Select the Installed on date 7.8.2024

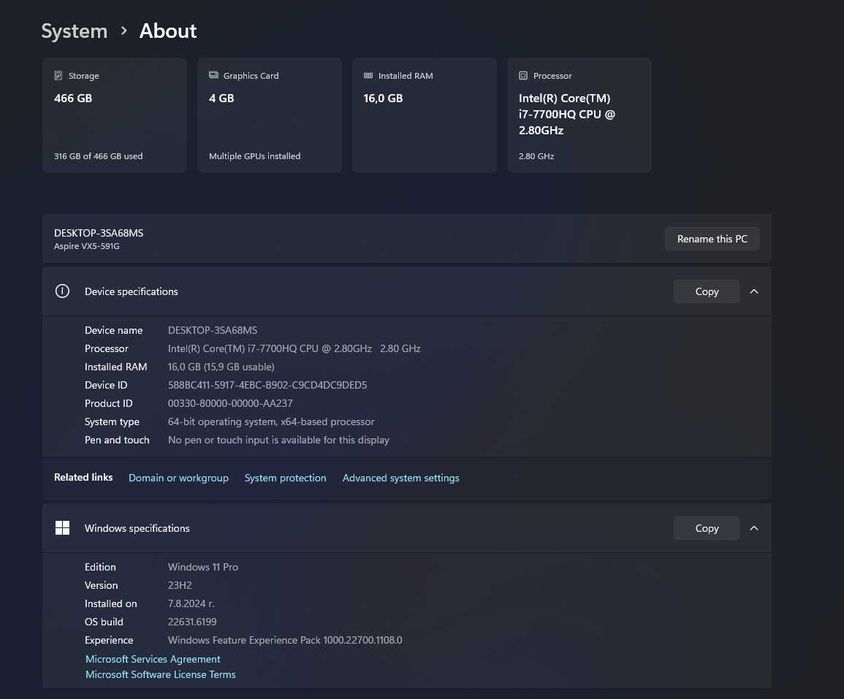(191, 603)
